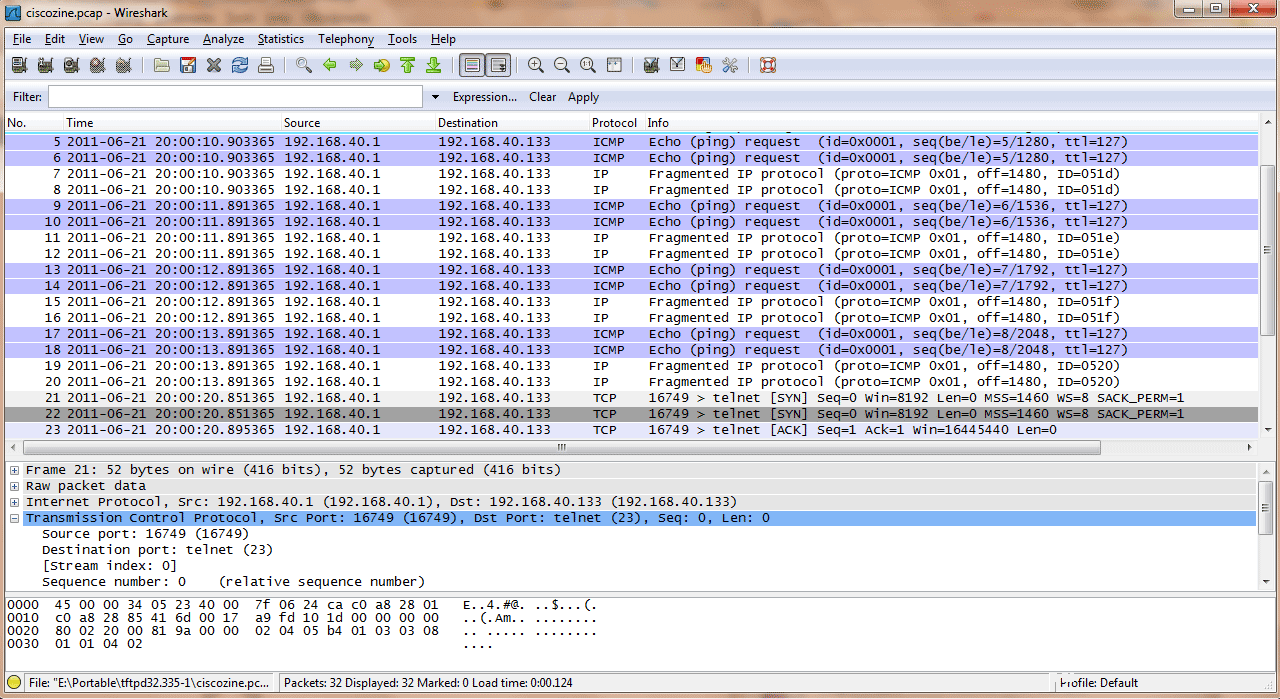Open the Go menu
1280x699 pixels.
tap(125, 39)
